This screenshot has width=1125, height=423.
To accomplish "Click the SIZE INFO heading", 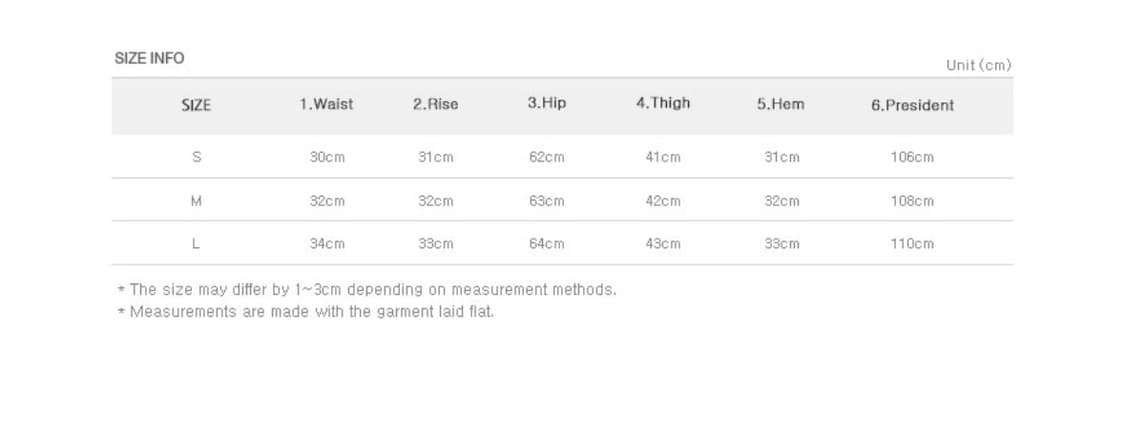I will click(149, 58).
